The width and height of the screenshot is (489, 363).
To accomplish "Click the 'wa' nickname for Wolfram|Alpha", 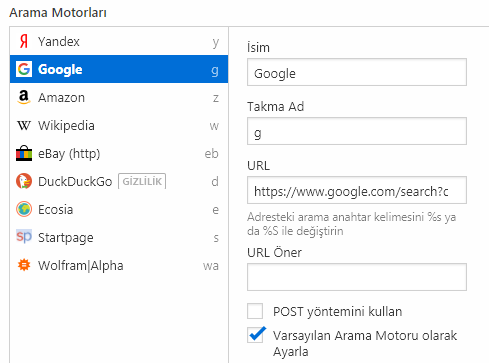I will click(211, 266).
